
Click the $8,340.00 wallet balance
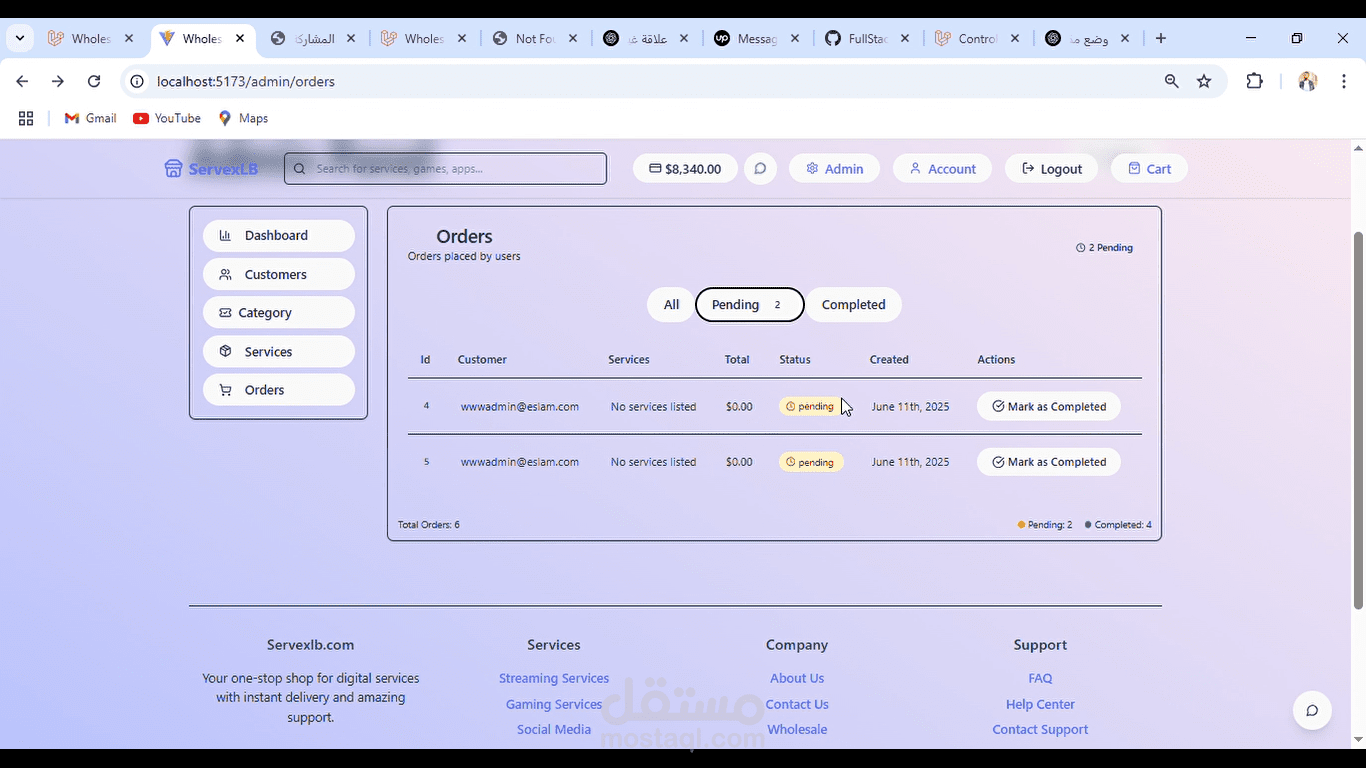(685, 169)
